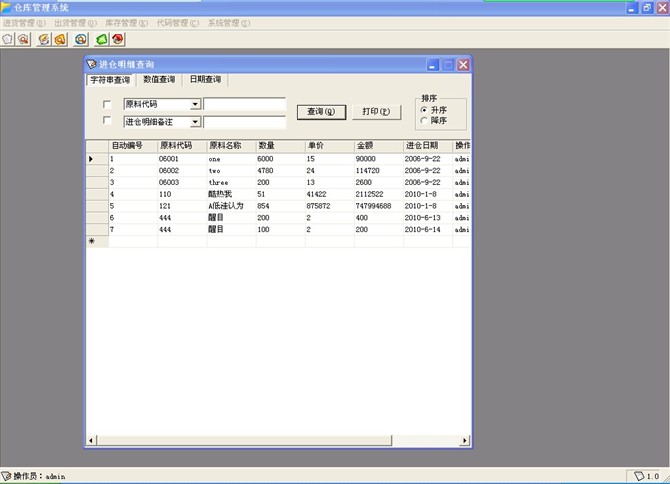Click the version 1.0 icon in status bar
The image size is (670, 484).
(x=639, y=475)
